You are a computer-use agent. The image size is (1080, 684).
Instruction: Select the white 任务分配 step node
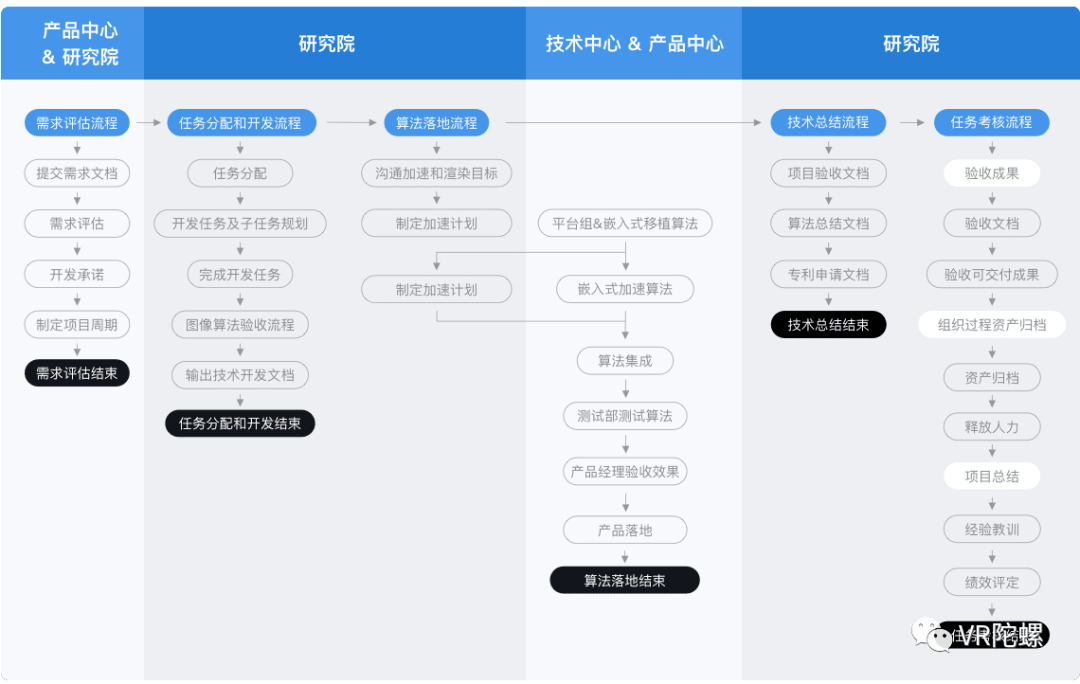[x=240, y=173]
